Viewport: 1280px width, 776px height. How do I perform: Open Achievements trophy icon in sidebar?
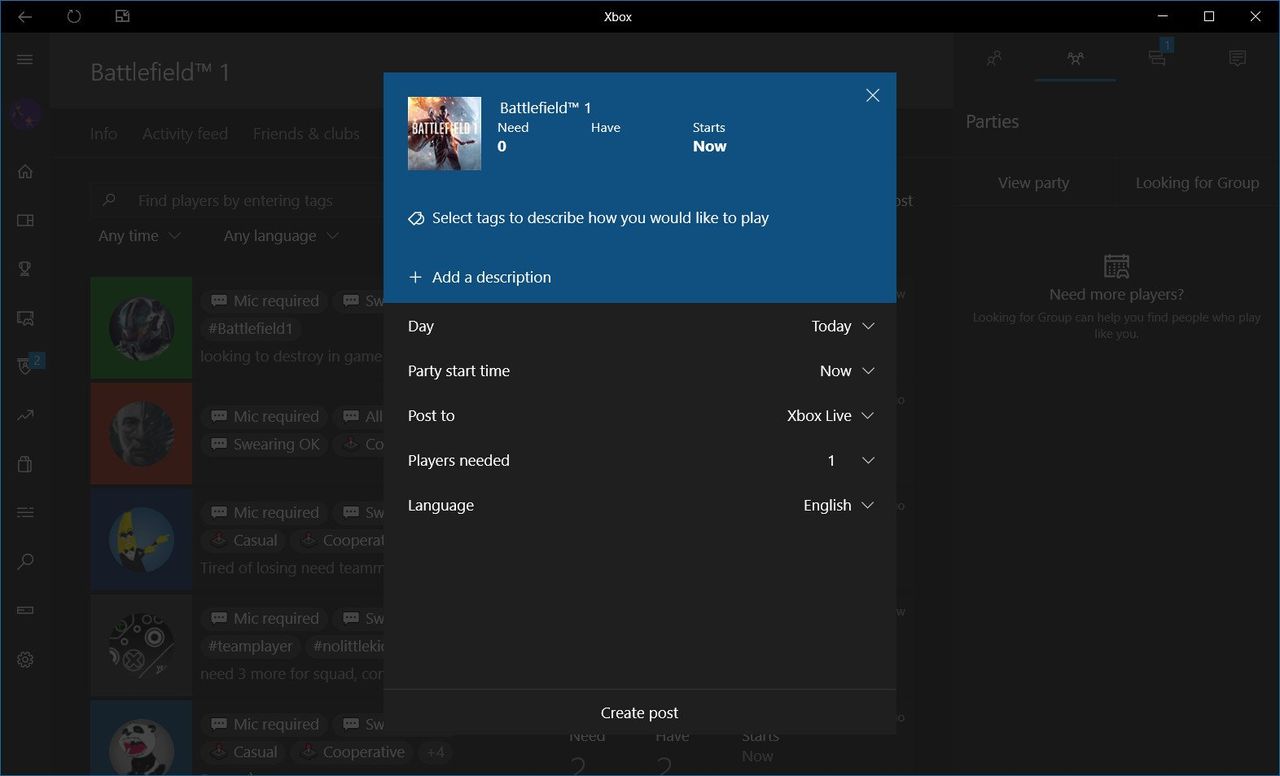point(25,268)
